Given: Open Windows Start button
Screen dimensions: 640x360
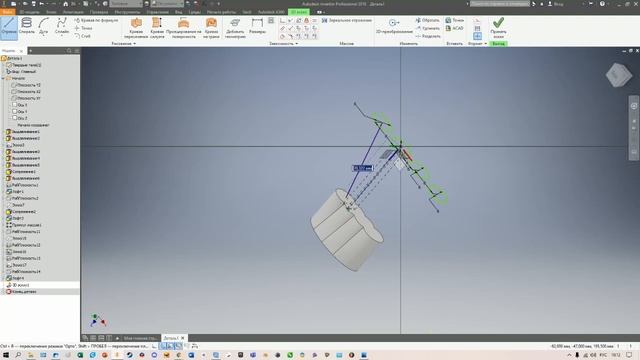Looking at the screenshot, I should point(6,355).
